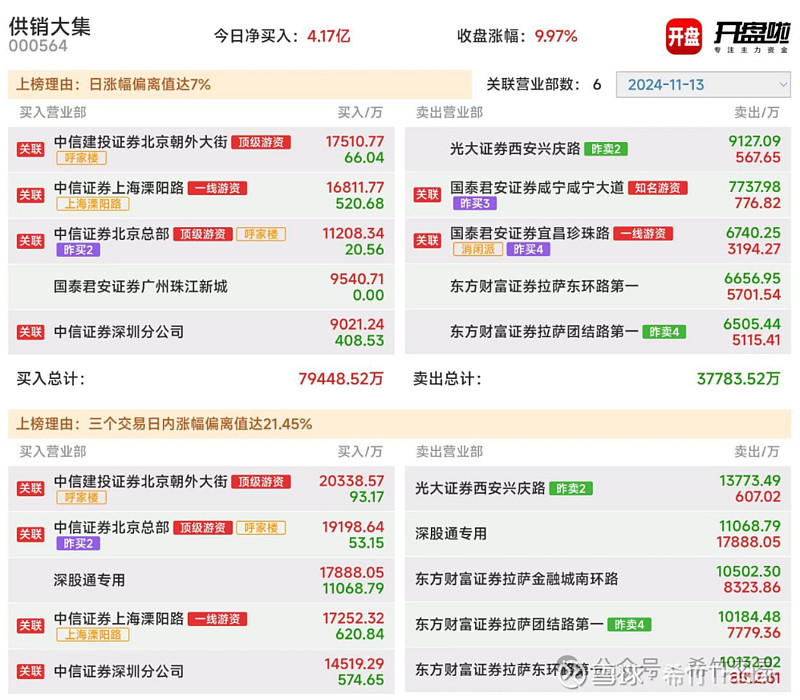Open 深股通专用 row selling 11068.79
The width and height of the screenshot is (800, 700).
598,534
